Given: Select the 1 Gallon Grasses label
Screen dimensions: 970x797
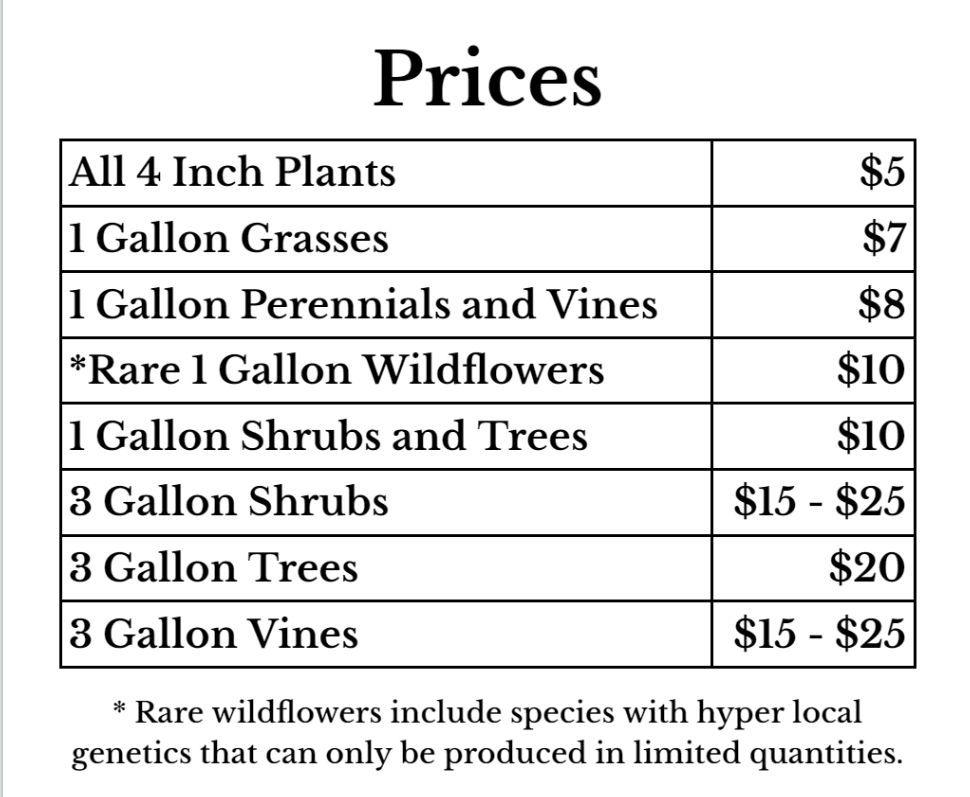Looking at the screenshot, I should pyautogui.click(x=228, y=239).
